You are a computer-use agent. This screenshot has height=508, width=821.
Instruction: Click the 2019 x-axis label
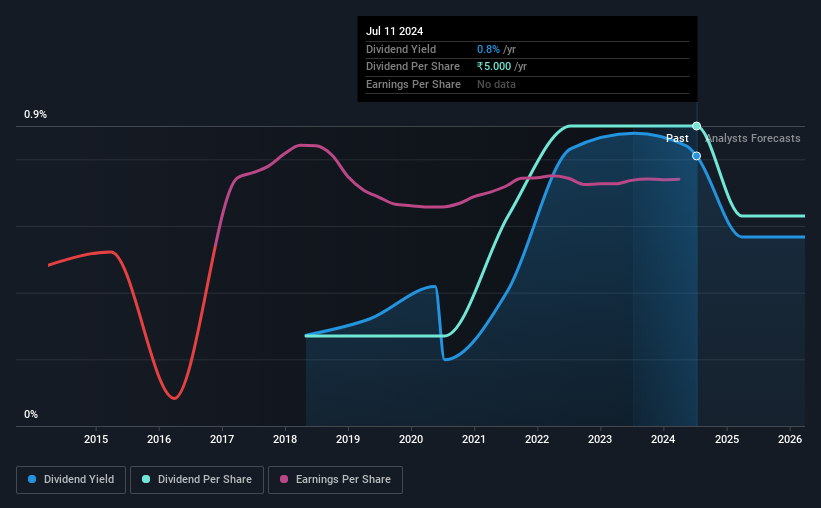[348, 439]
